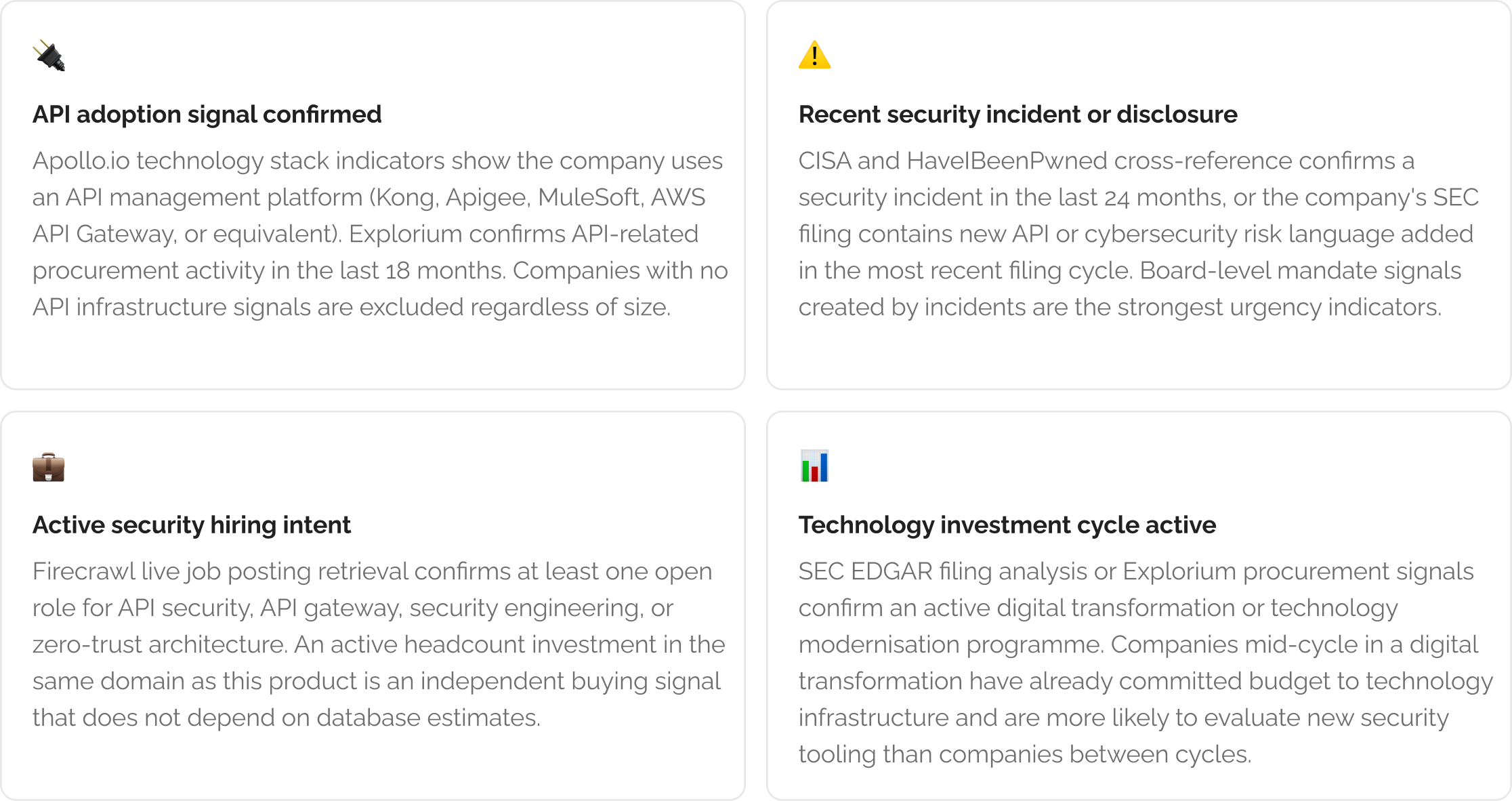The width and height of the screenshot is (1512, 801).
Task: Open the 'Active security hiring intent' heading
Action: coord(192,525)
